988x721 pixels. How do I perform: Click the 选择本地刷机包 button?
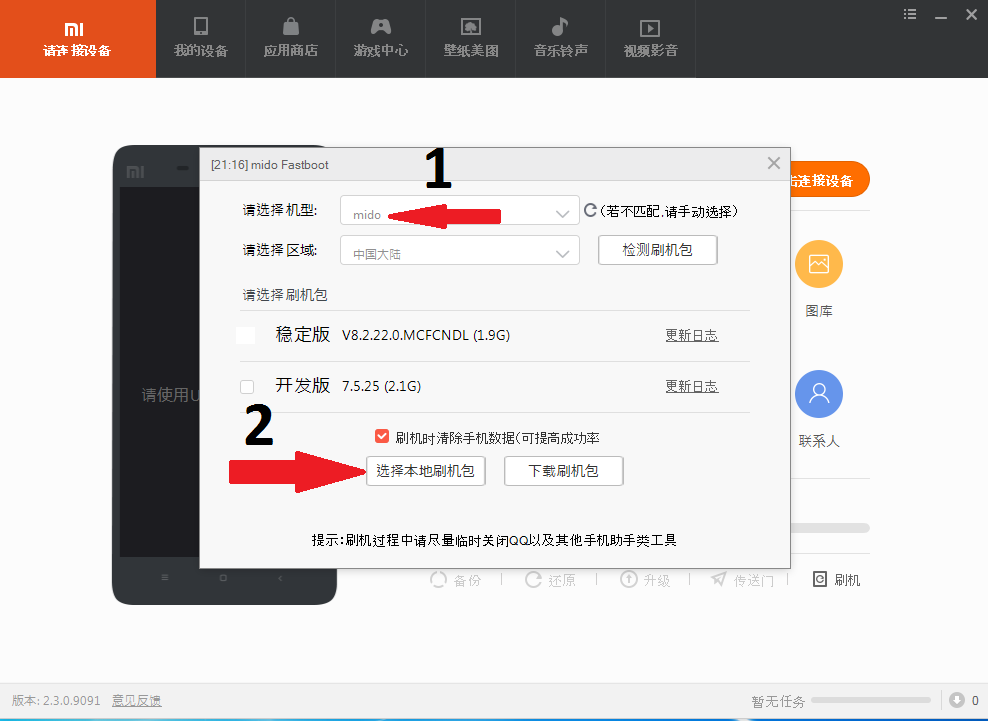[426, 471]
